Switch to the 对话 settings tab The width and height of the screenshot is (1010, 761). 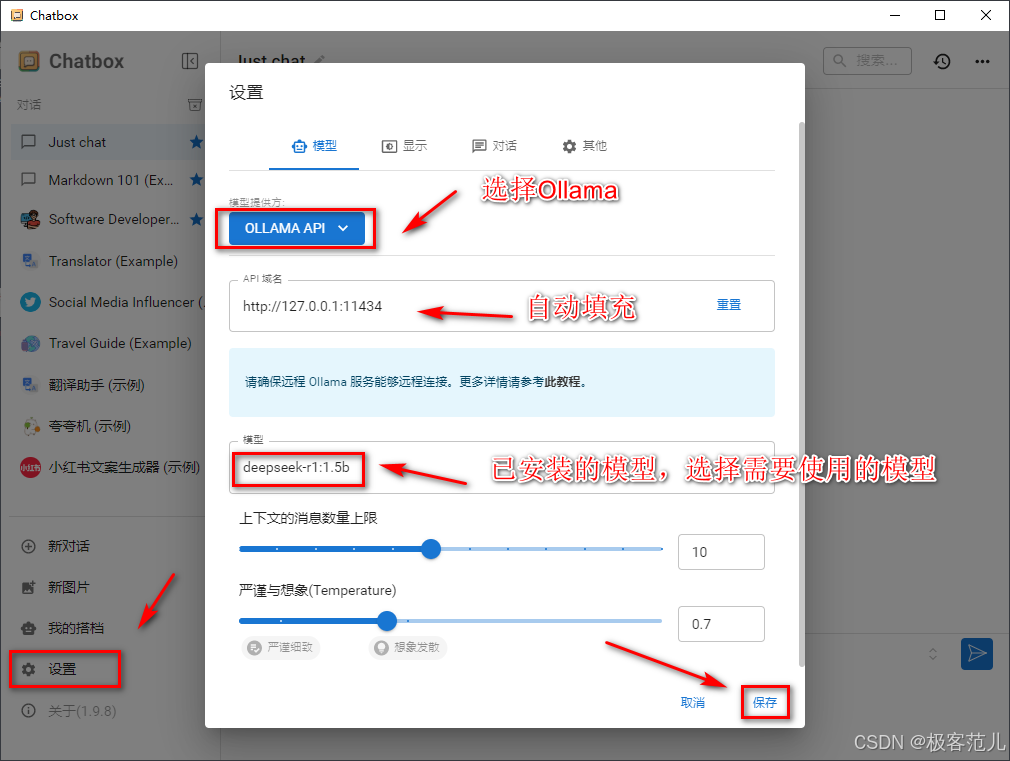[x=494, y=146]
